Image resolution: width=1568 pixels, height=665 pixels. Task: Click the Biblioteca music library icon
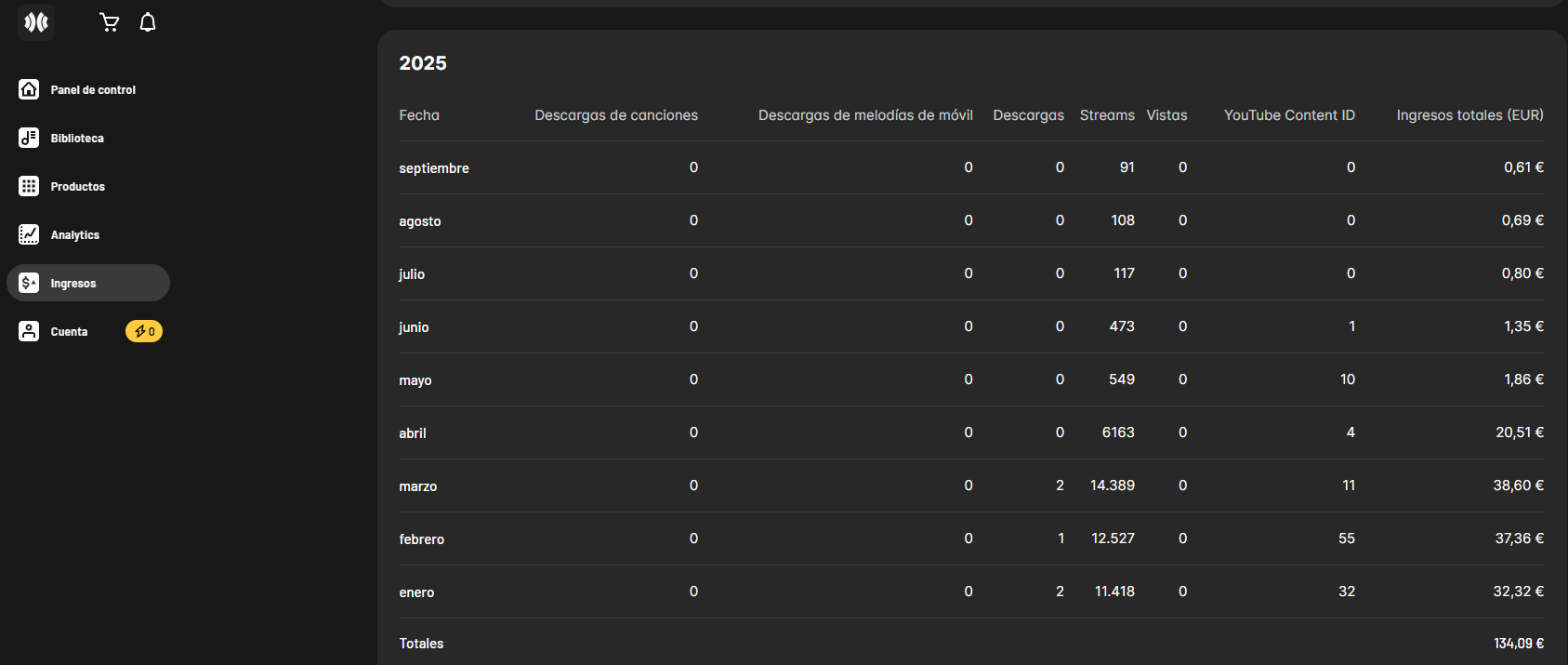tap(29, 138)
